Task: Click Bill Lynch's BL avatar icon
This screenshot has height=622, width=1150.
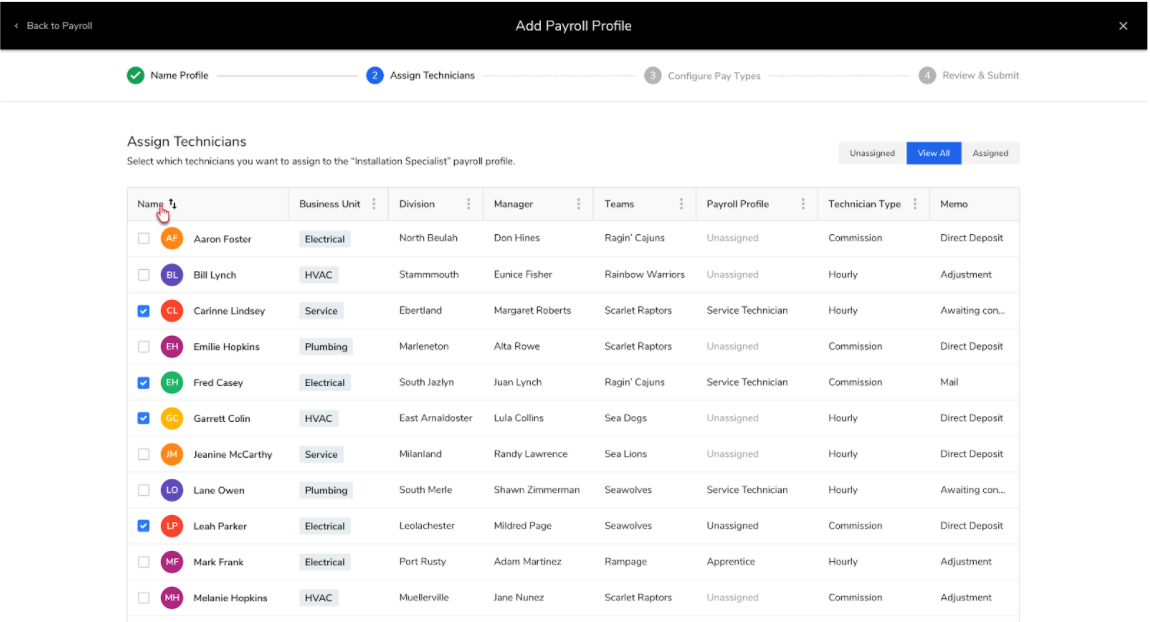Action: click(172, 275)
